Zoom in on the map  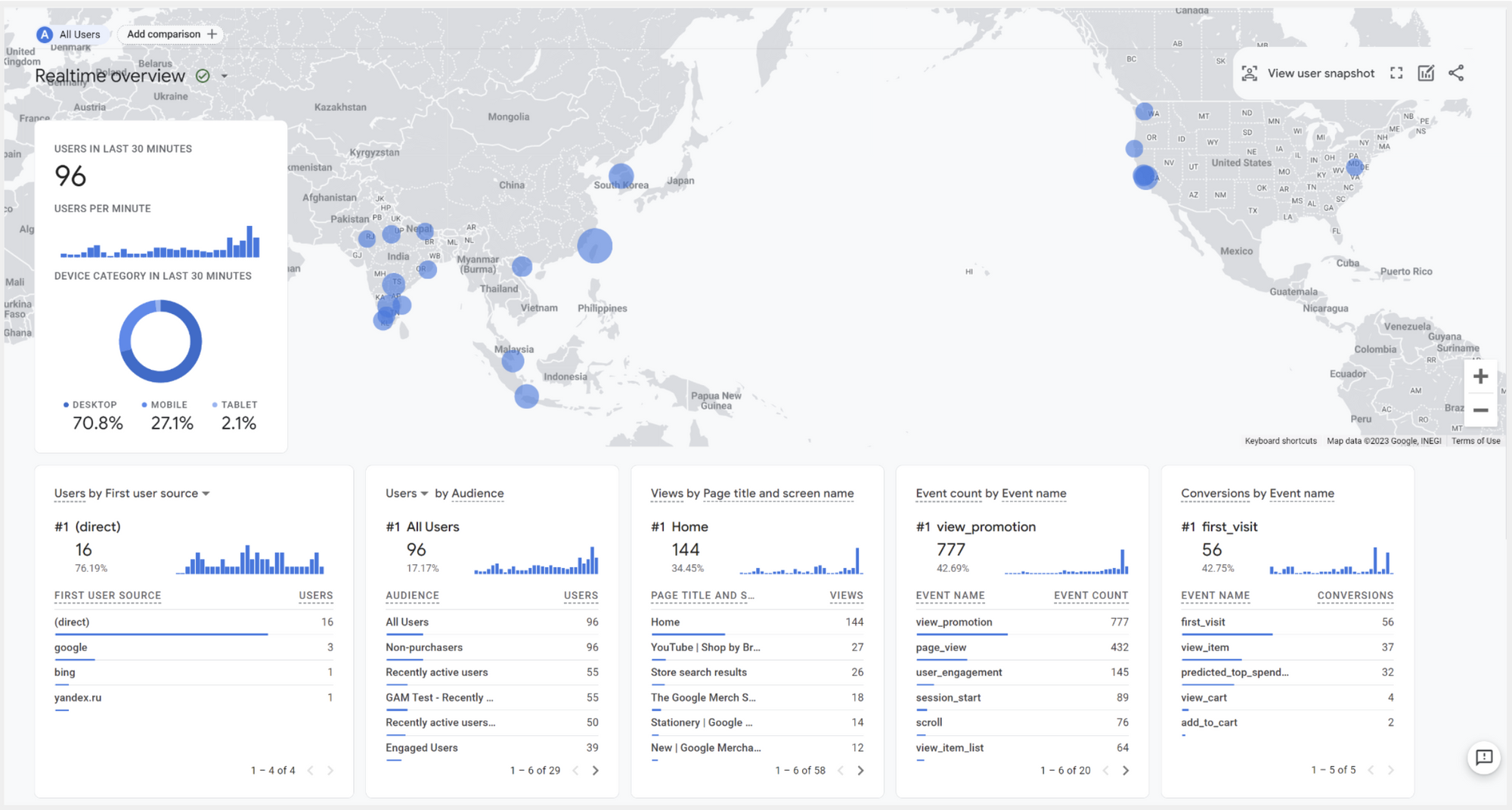tap(1480, 377)
